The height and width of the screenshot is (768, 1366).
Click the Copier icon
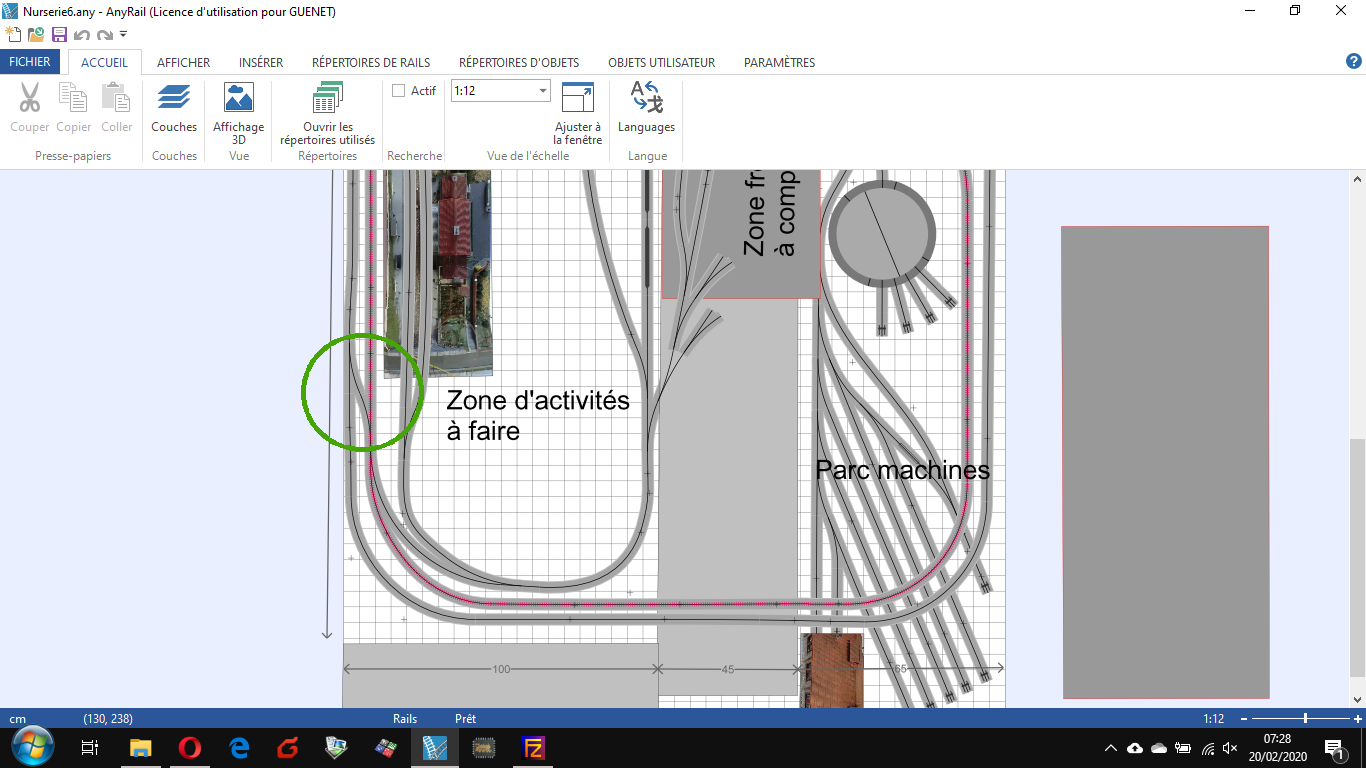(x=73, y=98)
